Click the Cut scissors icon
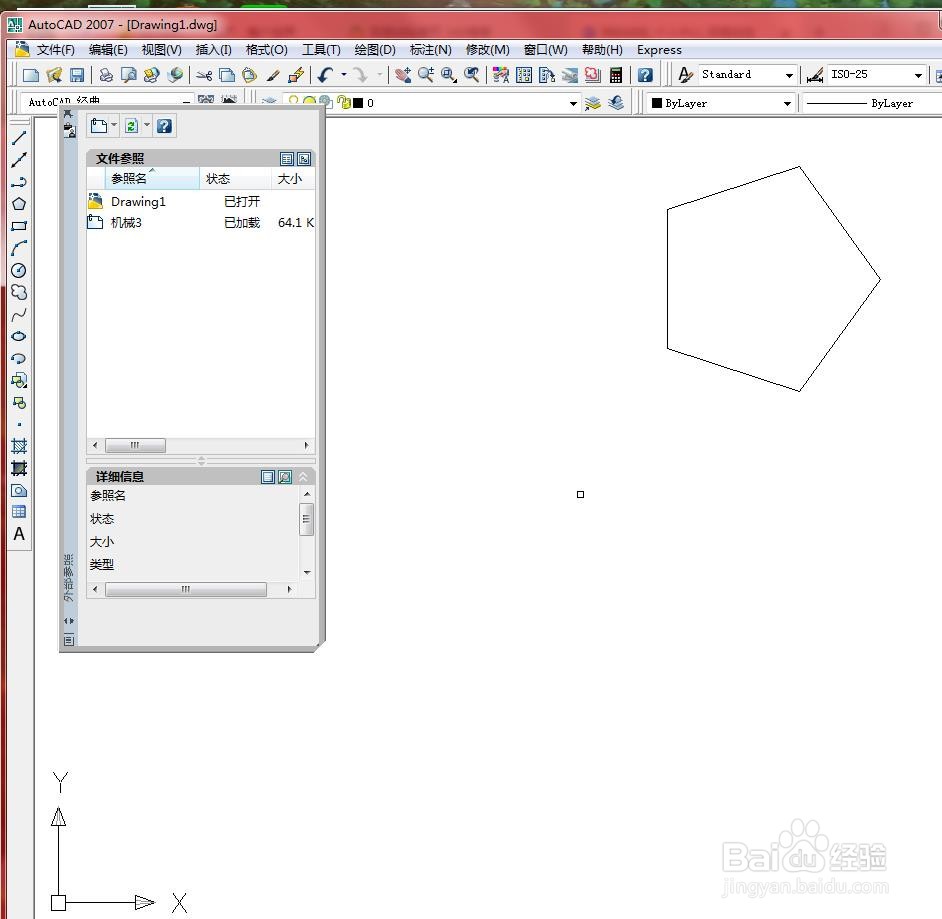 [x=204, y=75]
